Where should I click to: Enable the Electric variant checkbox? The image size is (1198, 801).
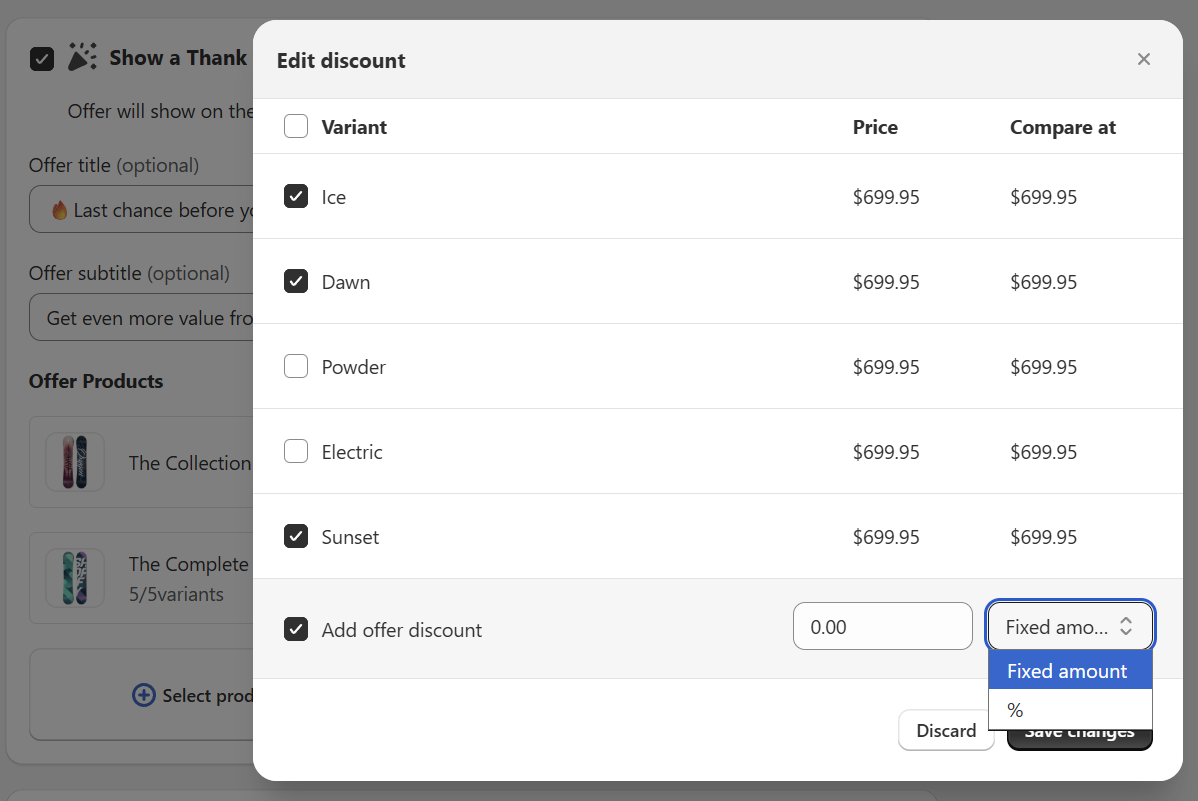click(296, 452)
